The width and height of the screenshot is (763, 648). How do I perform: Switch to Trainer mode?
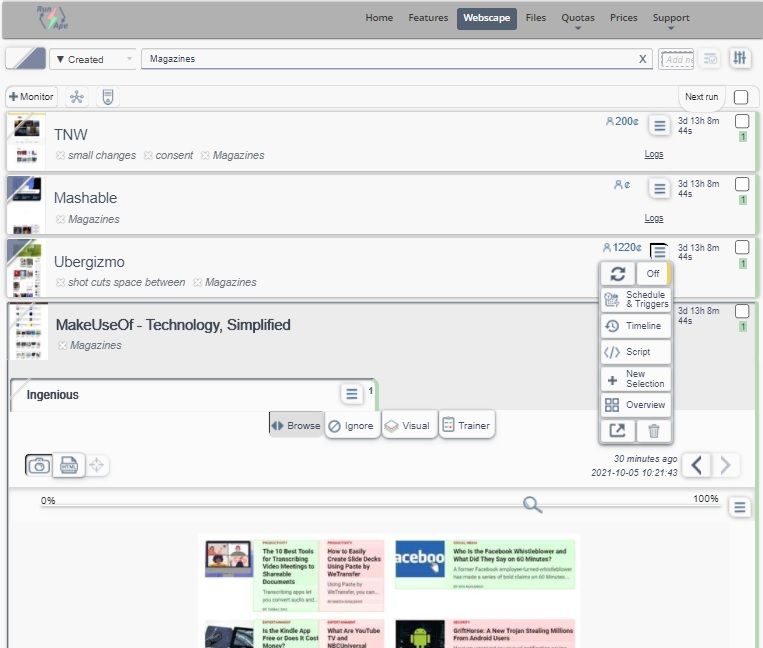(466, 426)
